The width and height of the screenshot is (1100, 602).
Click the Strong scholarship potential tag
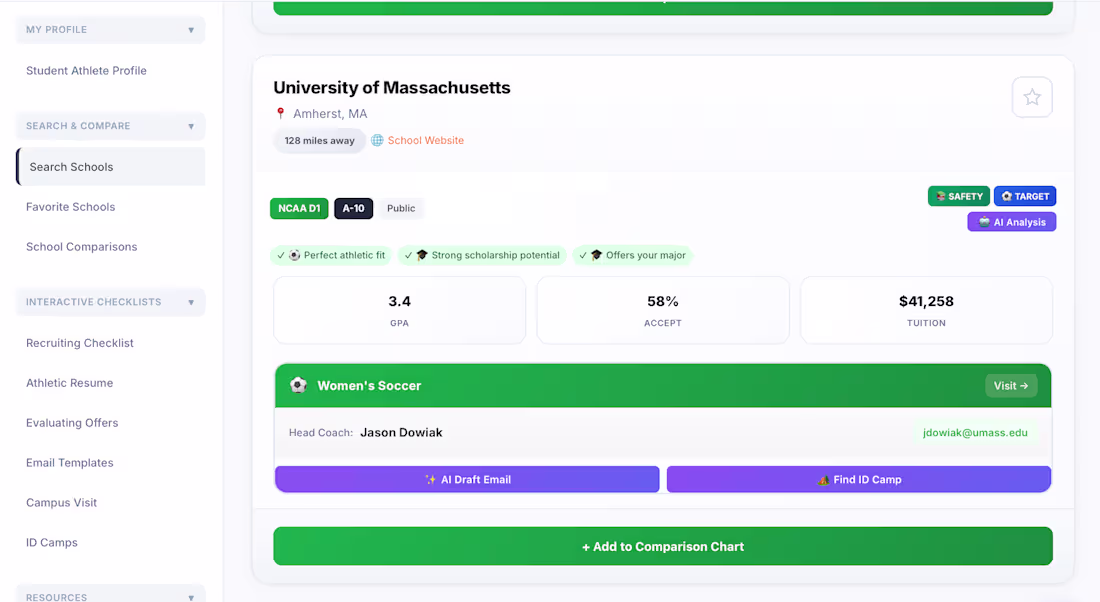(x=483, y=255)
